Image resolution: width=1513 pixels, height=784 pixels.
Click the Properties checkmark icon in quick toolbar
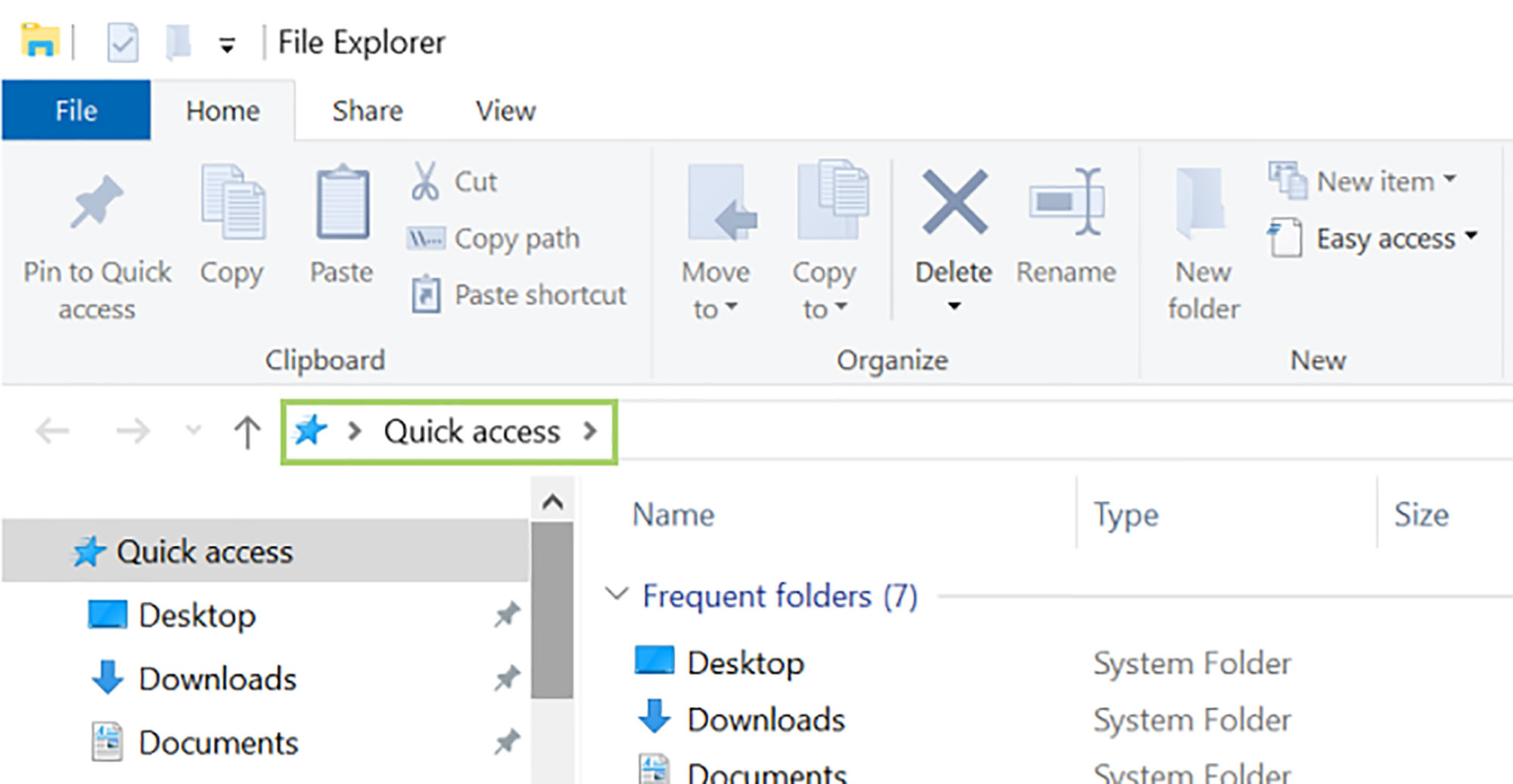pyautogui.click(x=122, y=42)
